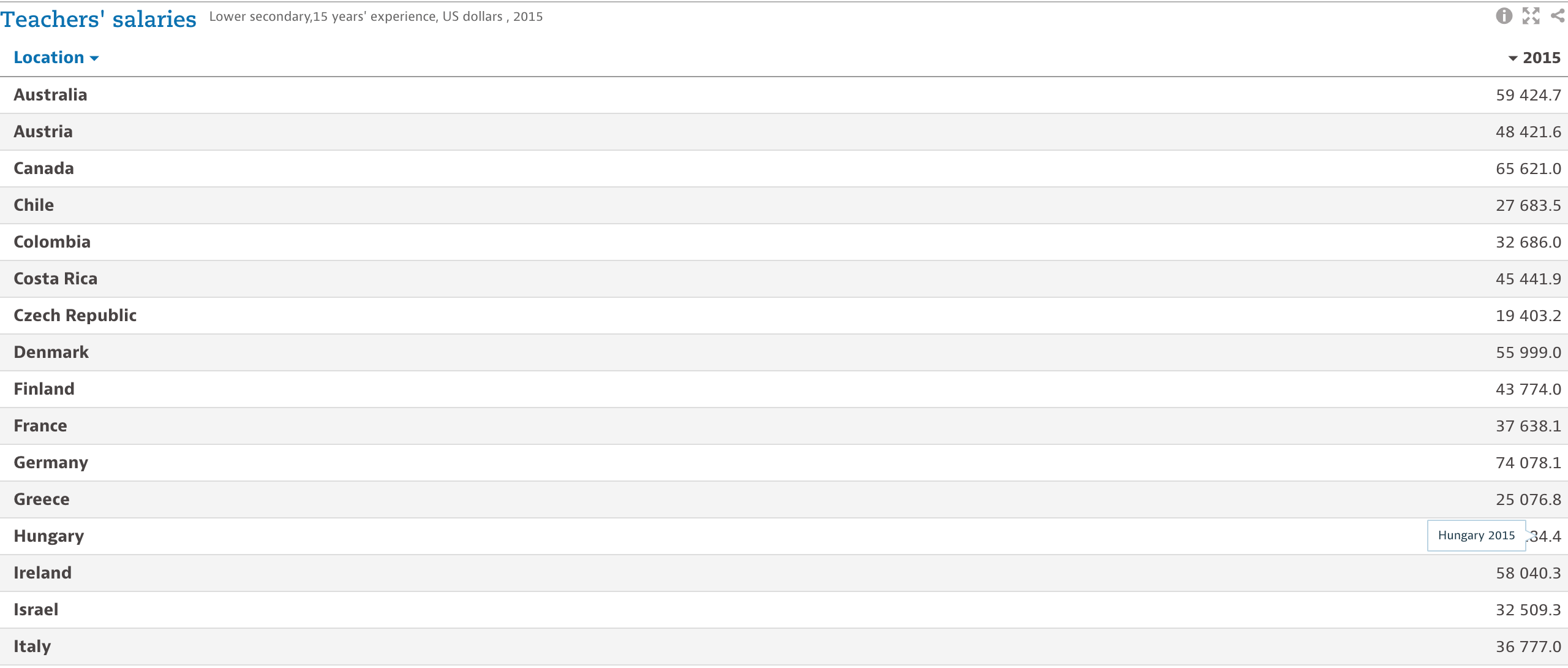Open the information icon for the chart
The image size is (1568, 668).
(x=1504, y=16)
